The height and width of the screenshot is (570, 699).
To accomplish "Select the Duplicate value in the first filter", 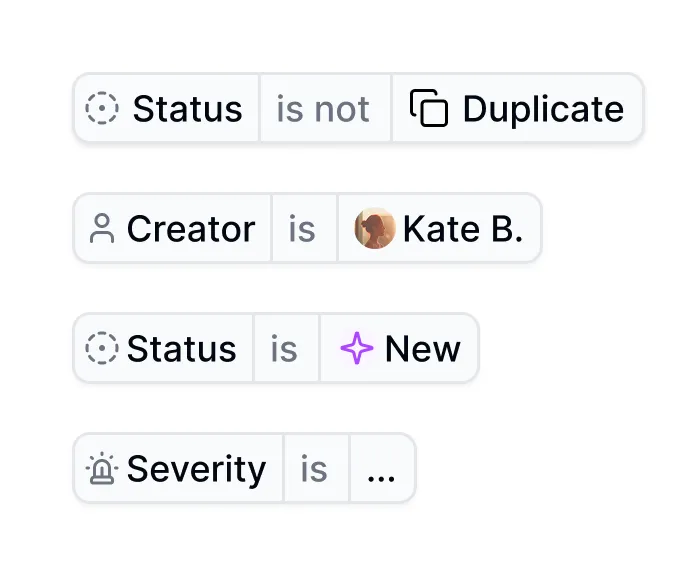I will 518,108.
